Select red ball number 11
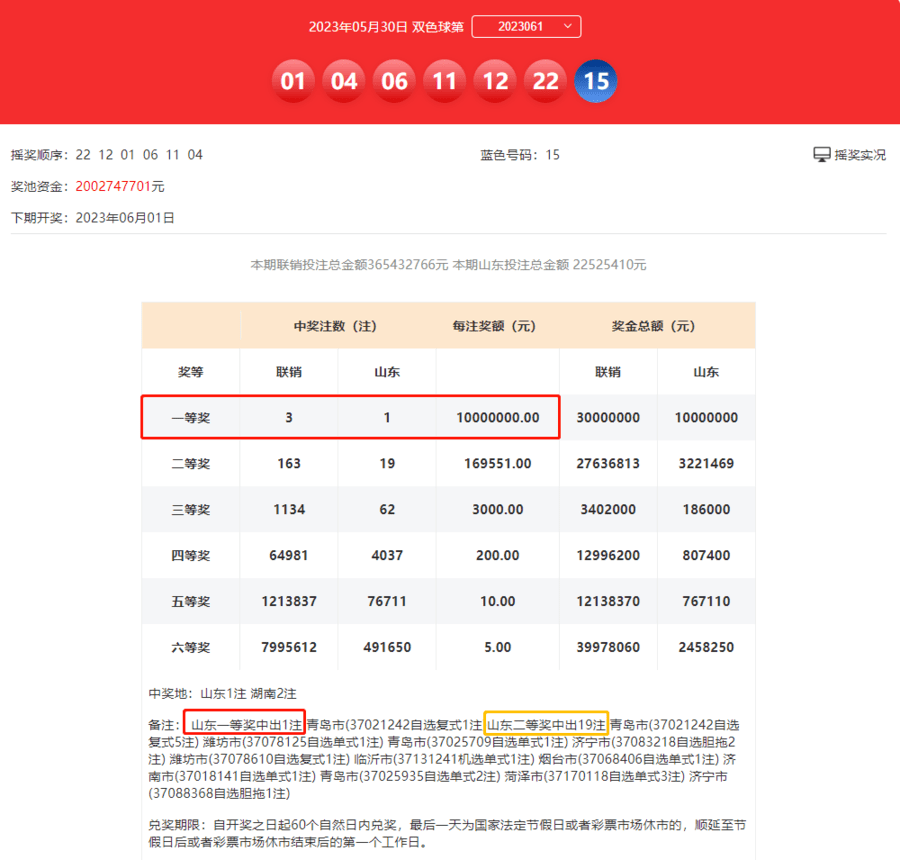Image resolution: width=900 pixels, height=860 pixels. [445, 81]
